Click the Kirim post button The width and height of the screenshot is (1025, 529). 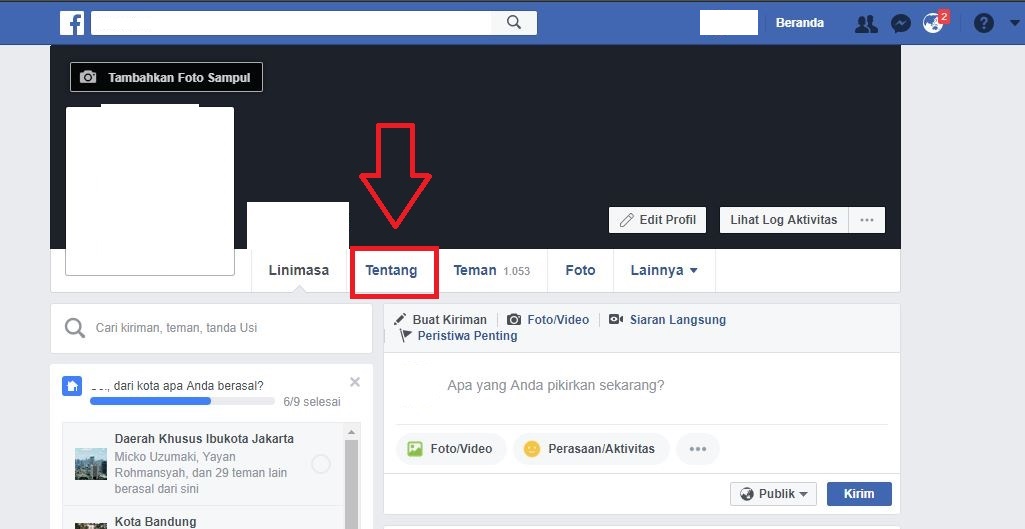tap(859, 494)
